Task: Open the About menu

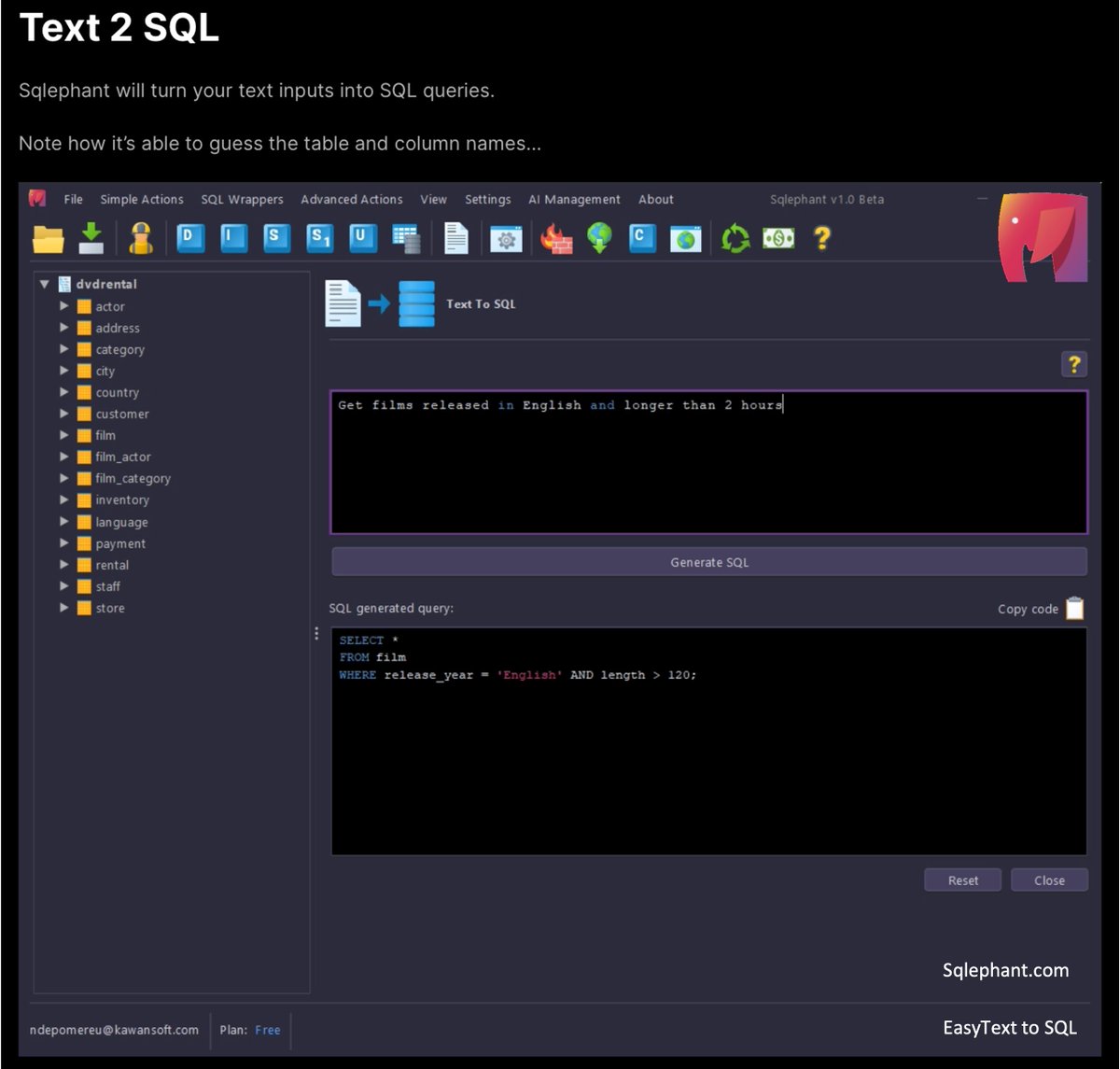Action: pos(656,199)
